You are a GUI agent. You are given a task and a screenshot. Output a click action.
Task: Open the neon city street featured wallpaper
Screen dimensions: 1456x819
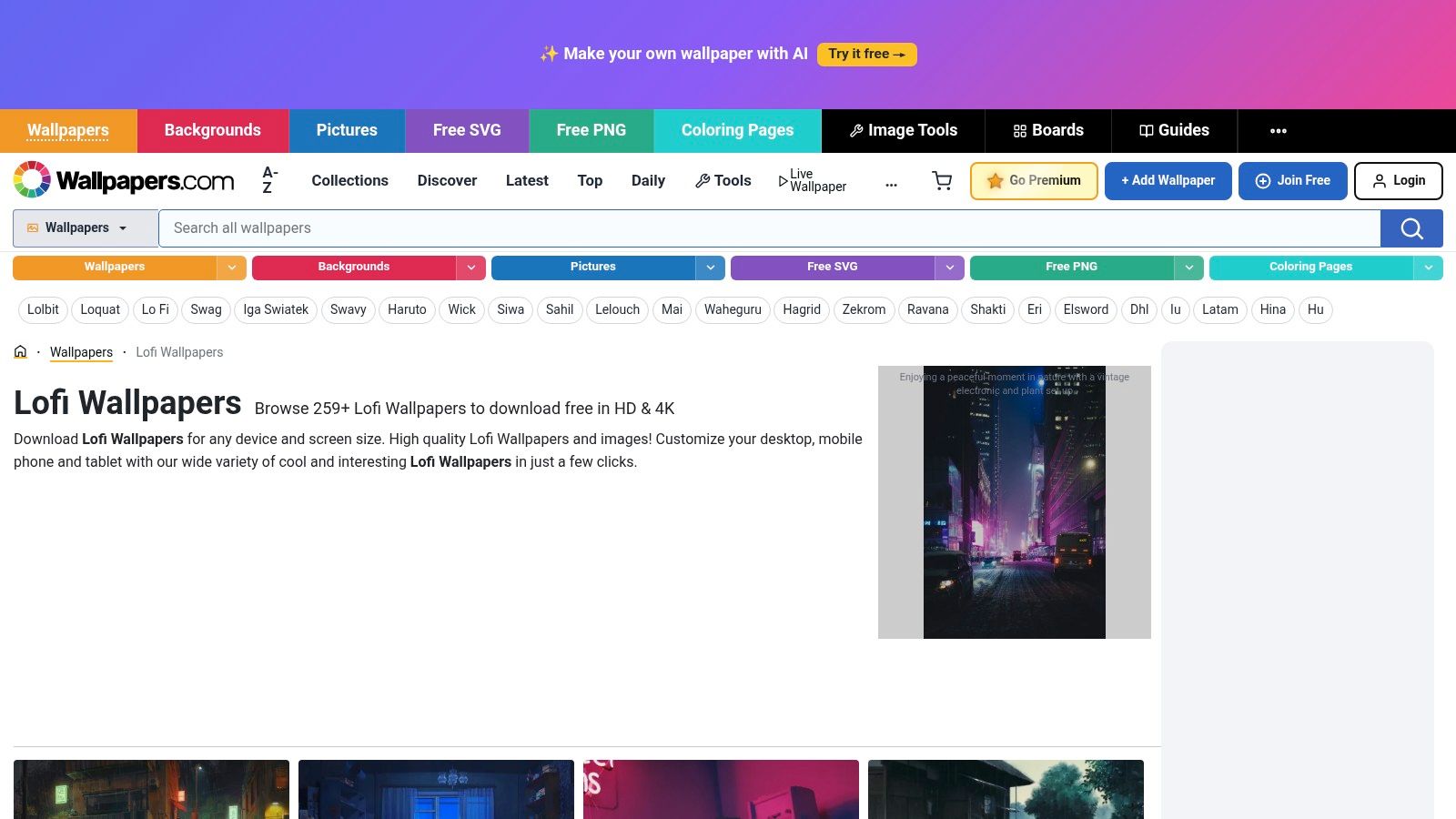pos(1015,502)
